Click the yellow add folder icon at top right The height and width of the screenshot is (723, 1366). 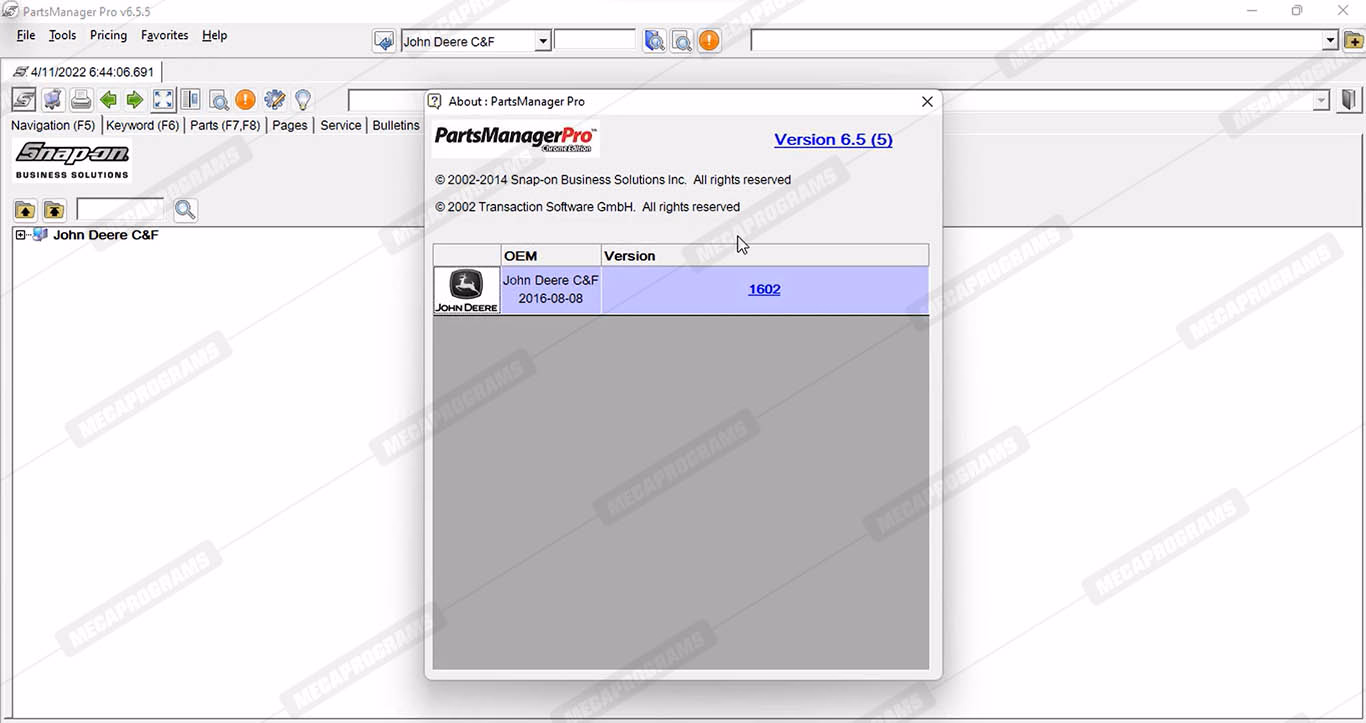1353,41
